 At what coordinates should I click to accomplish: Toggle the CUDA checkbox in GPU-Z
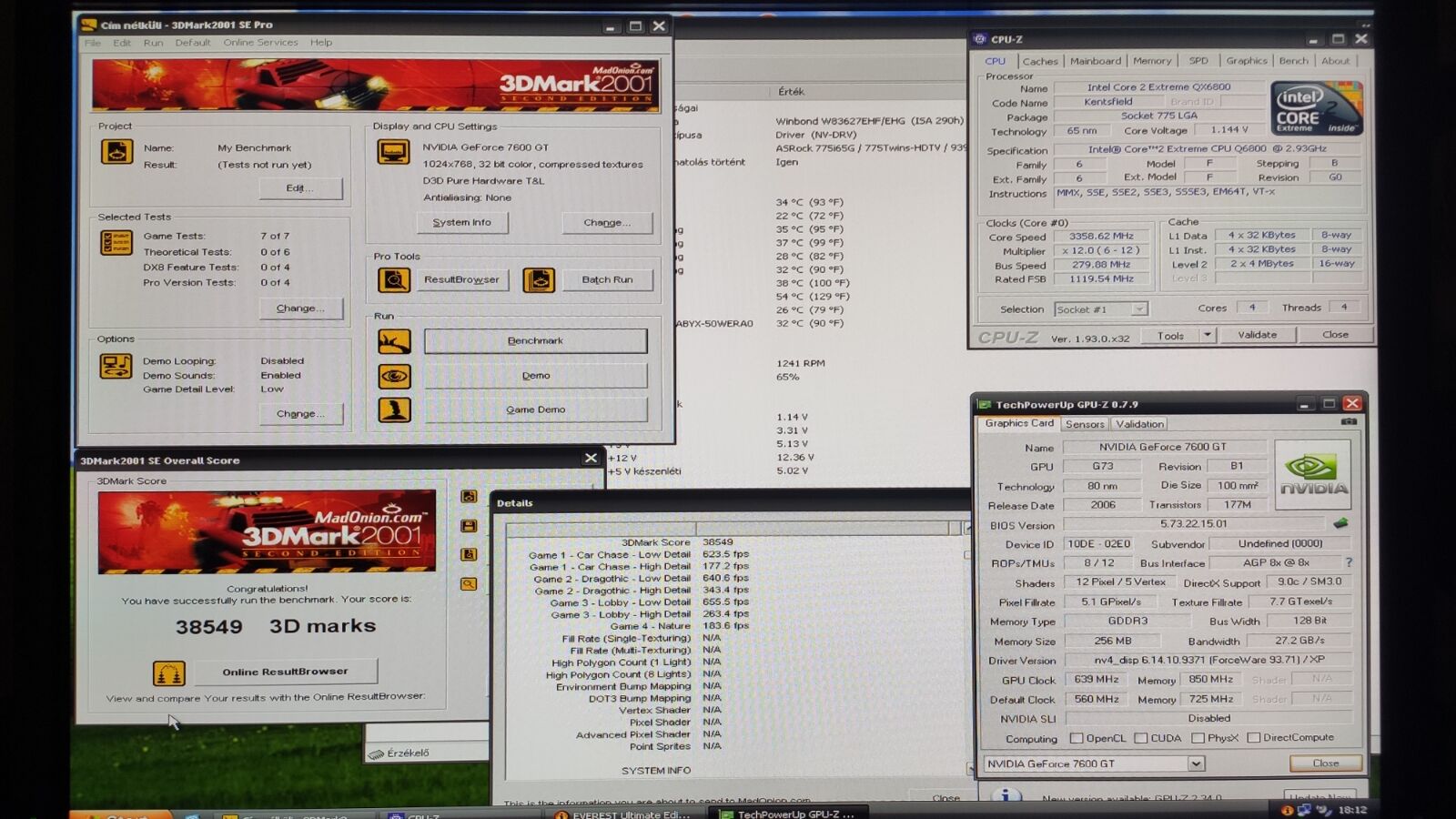tap(1140, 738)
